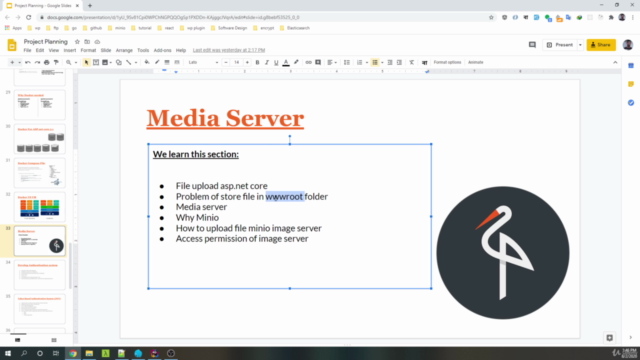The height and width of the screenshot is (360, 640).
Task: Click the increase indent icon
Action: 399,62
